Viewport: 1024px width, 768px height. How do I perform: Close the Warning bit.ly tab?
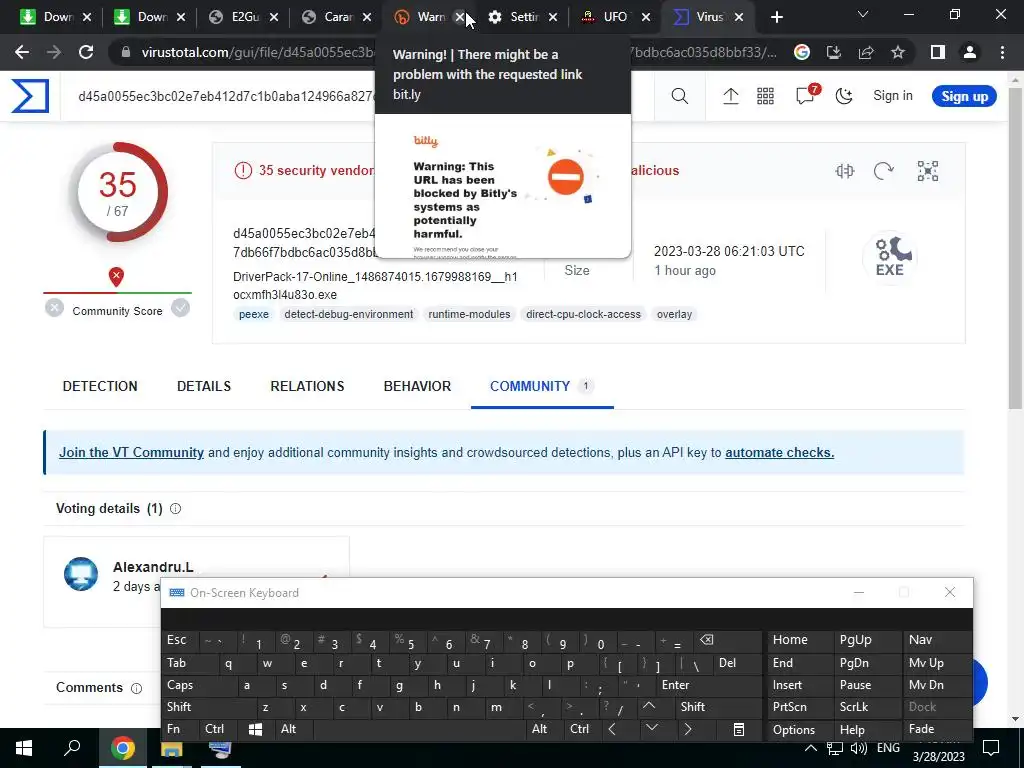pyautogui.click(x=460, y=17)
